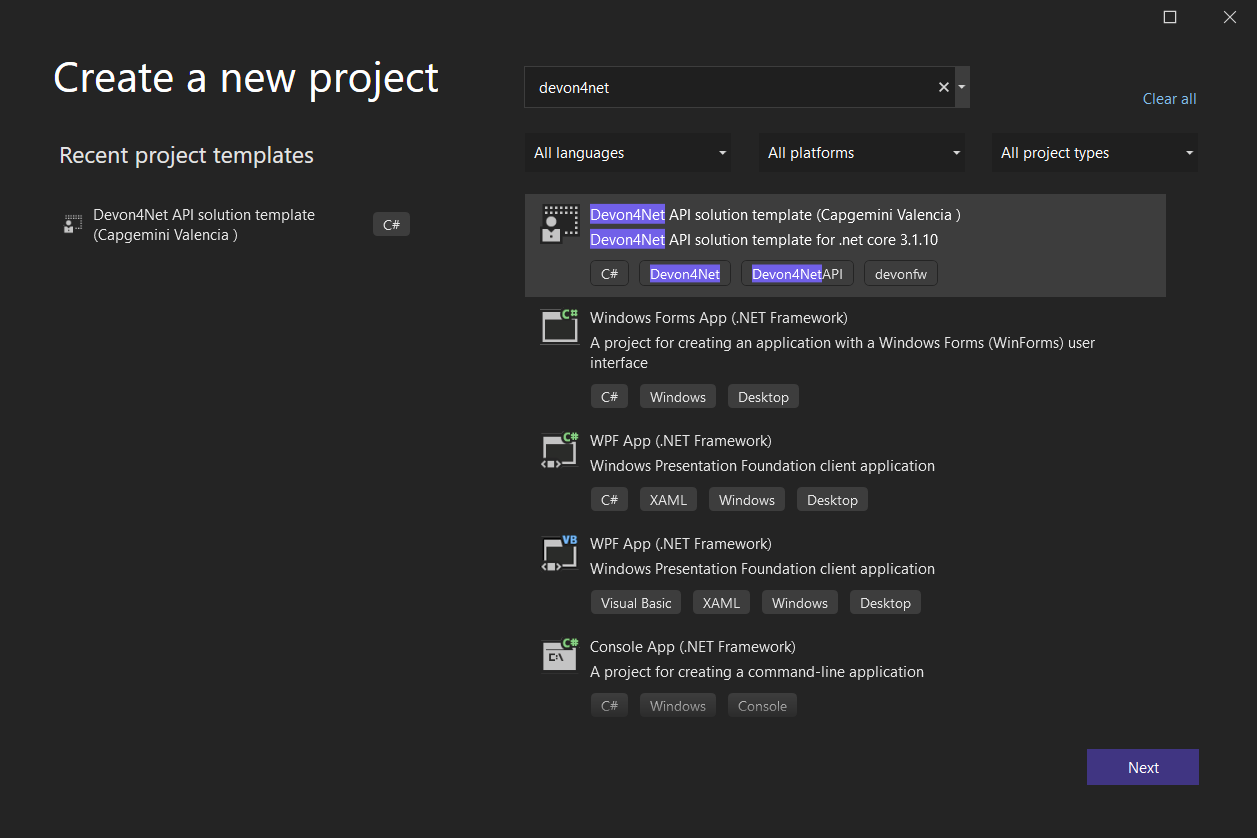Click the recent Devon4Net template icon

click(72, 224)
